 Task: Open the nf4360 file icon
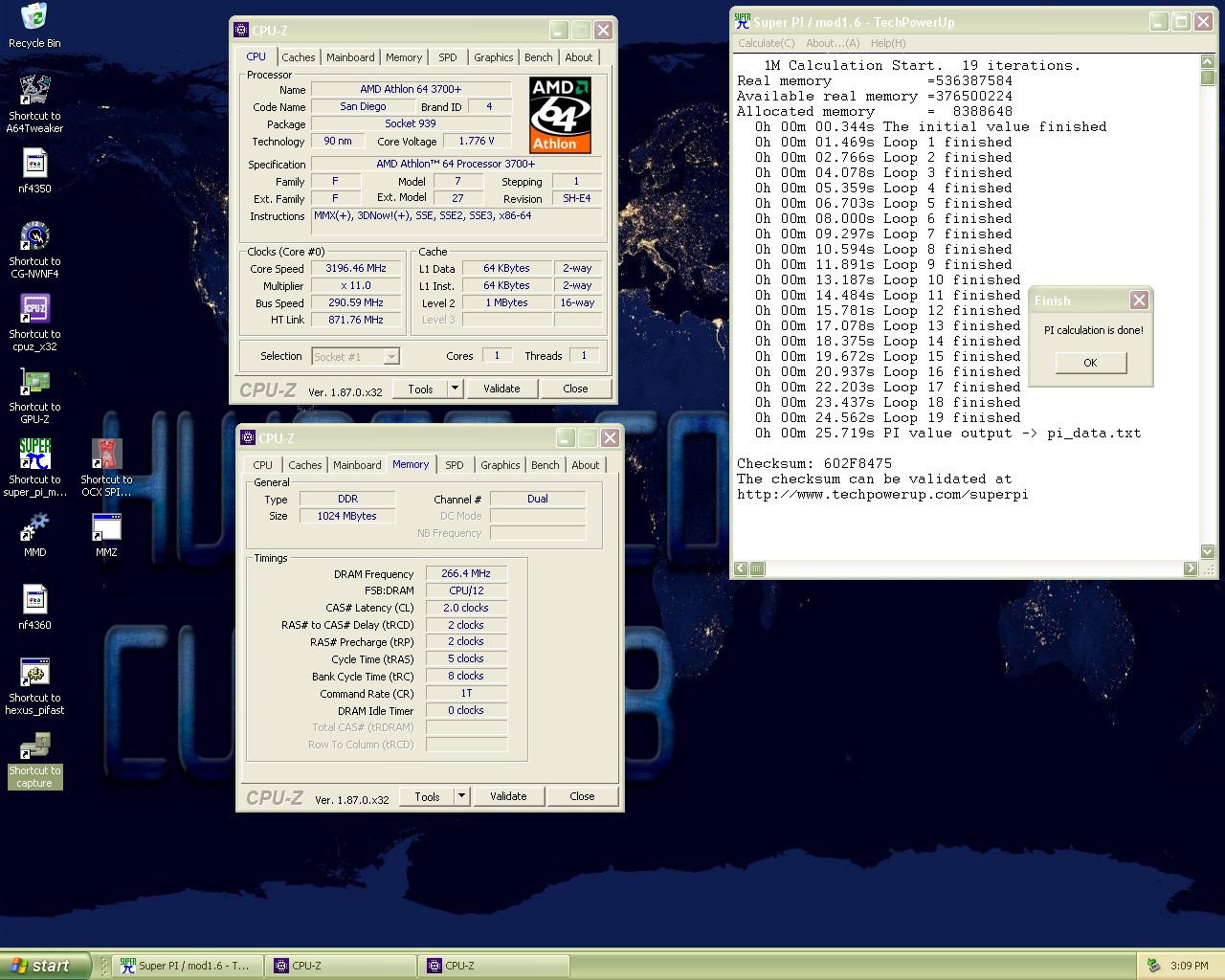coord(34,600)
